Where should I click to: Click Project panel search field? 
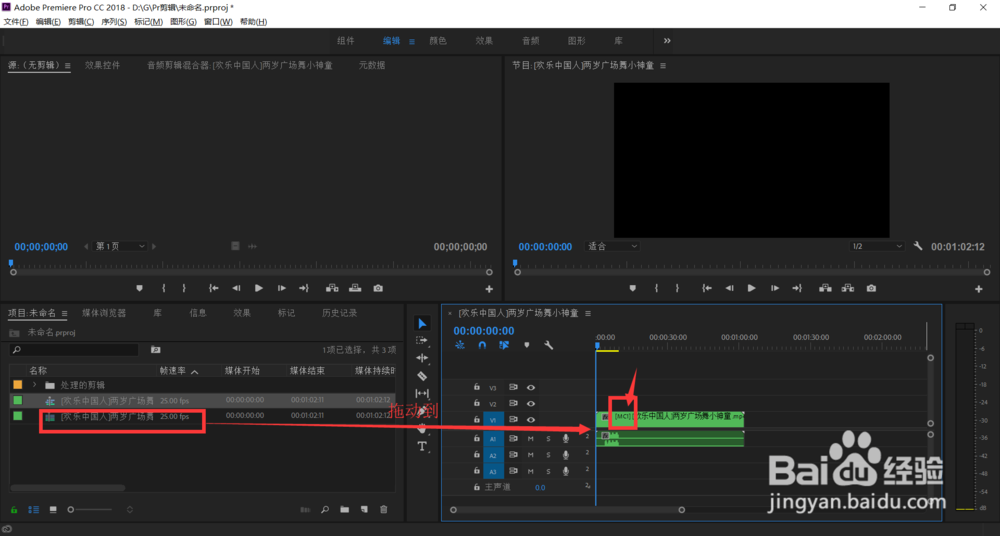tap(74, 350)
